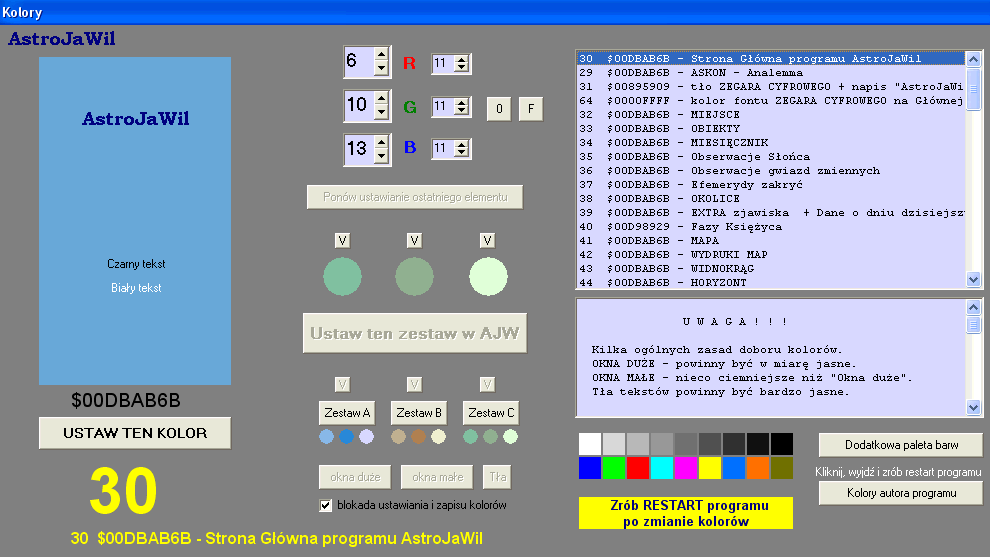Viewport: 990px width, 557px height.
Task: Choose the Zestaw B color set
Action: pyautogui.click(x=419, y=412)
